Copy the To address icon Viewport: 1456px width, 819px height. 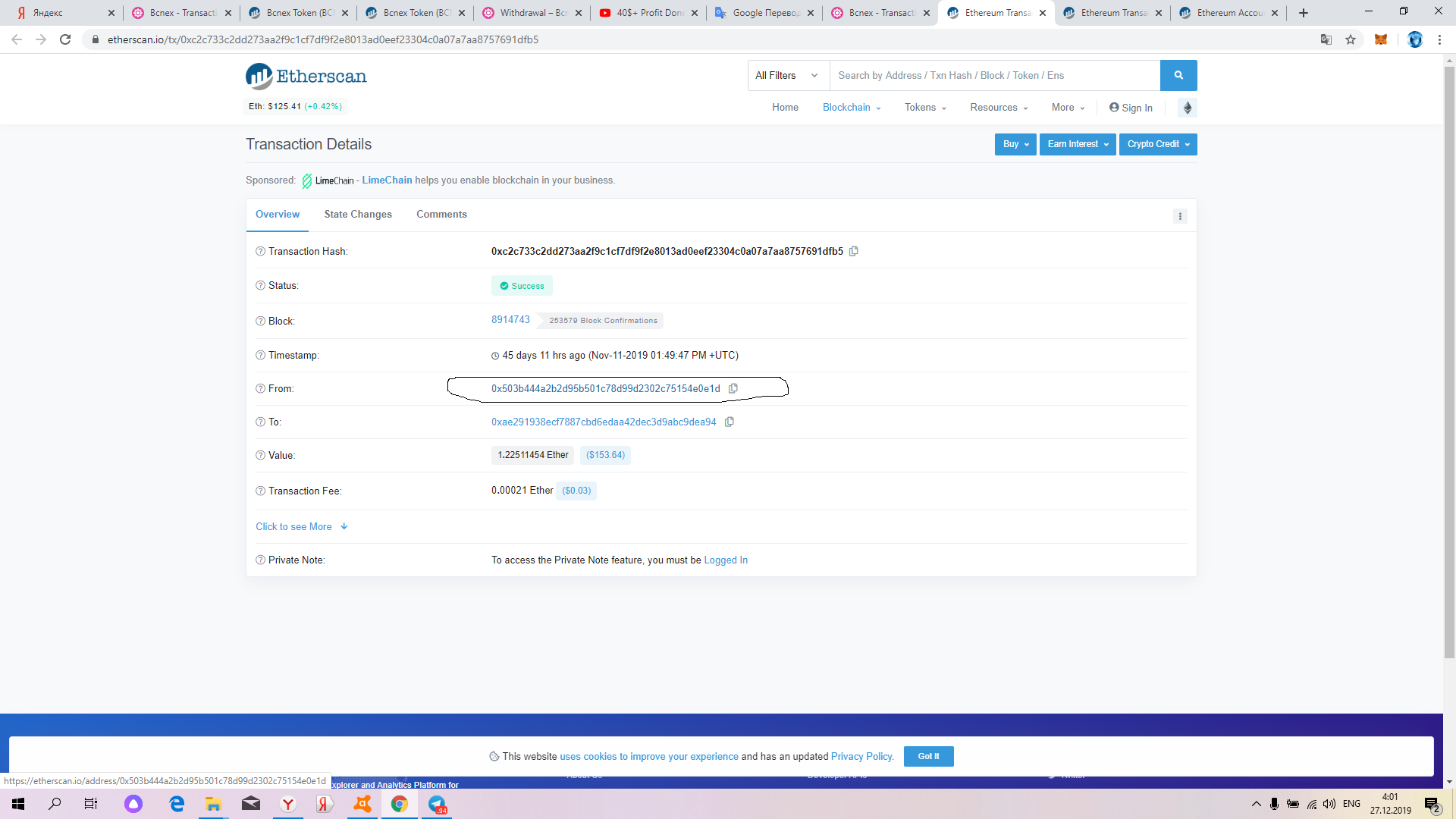[x=730, y=422]
